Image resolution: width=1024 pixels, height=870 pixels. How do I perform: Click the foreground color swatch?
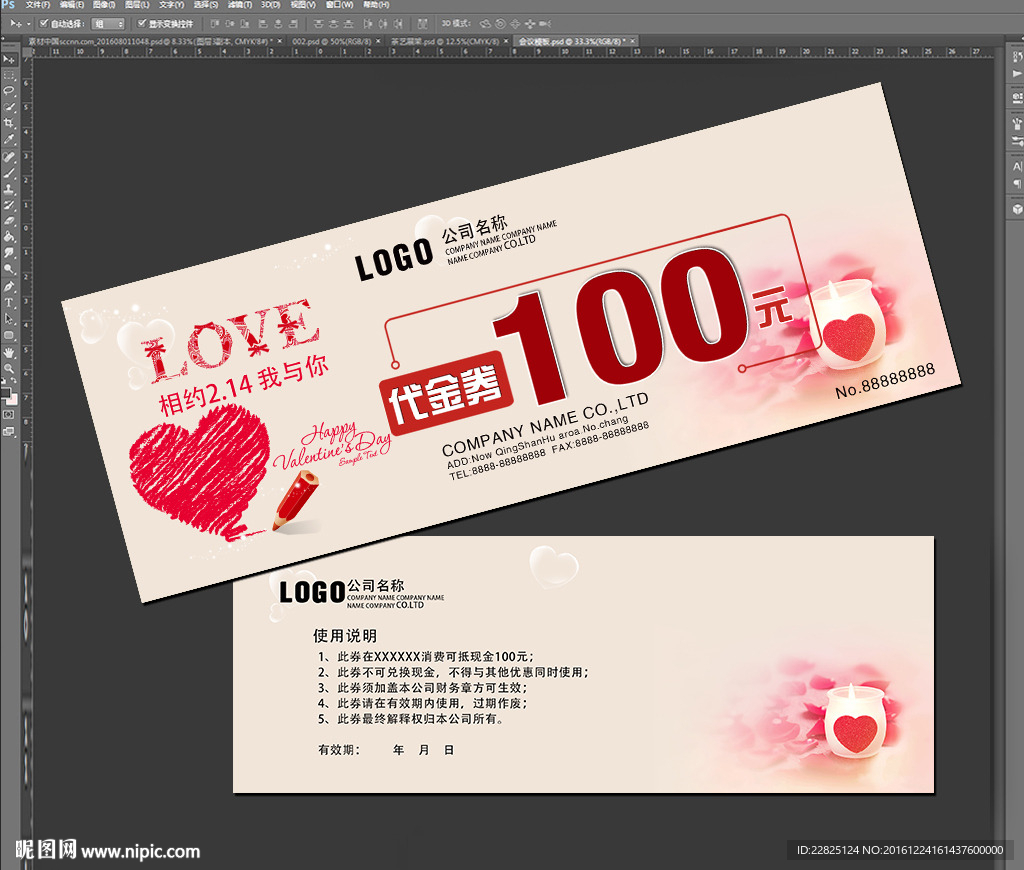tap(6, 392)
